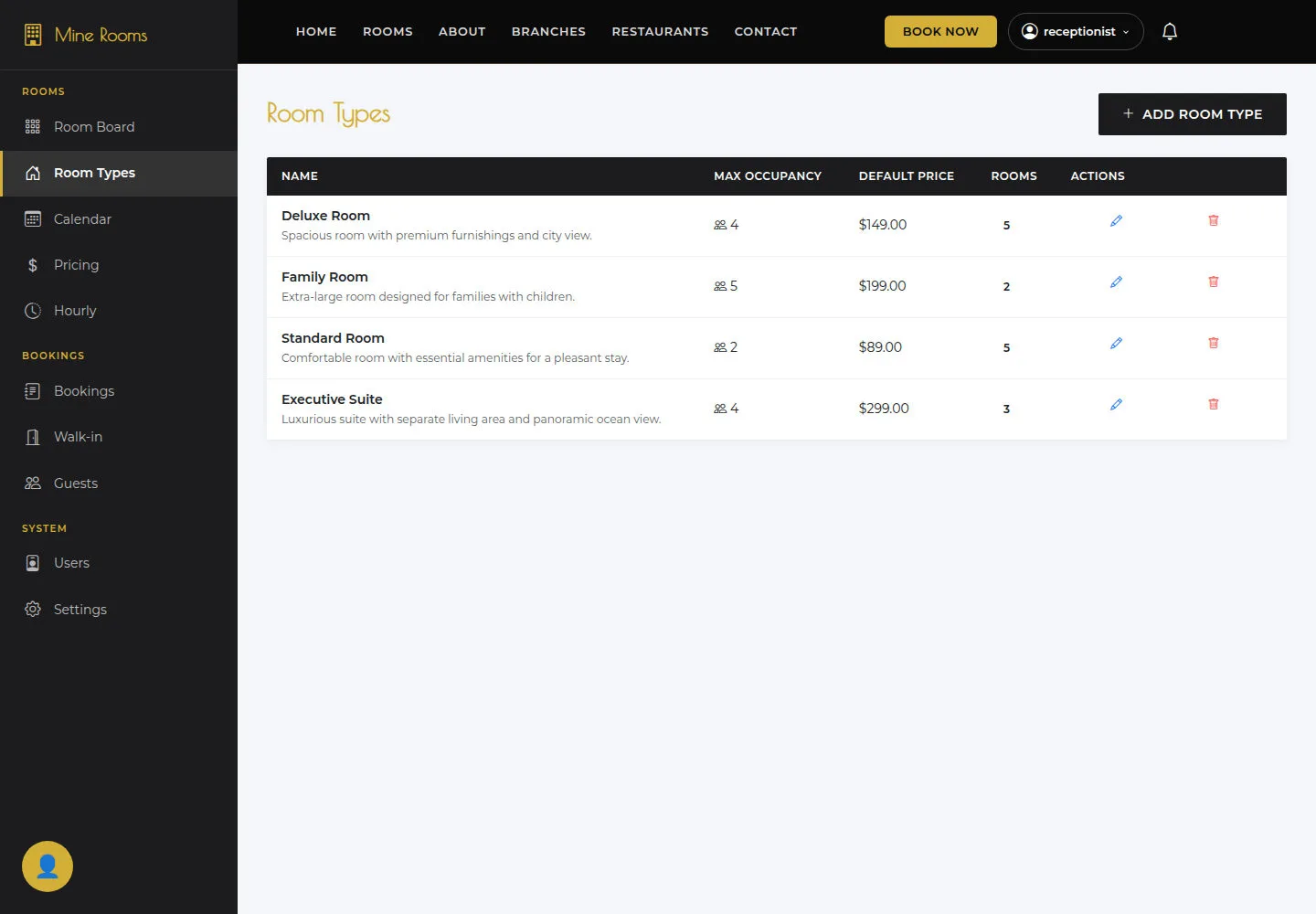This screenshot has height=914, width=1316.
Task: Open Branches in top navigation
Action: click(548, 32)
